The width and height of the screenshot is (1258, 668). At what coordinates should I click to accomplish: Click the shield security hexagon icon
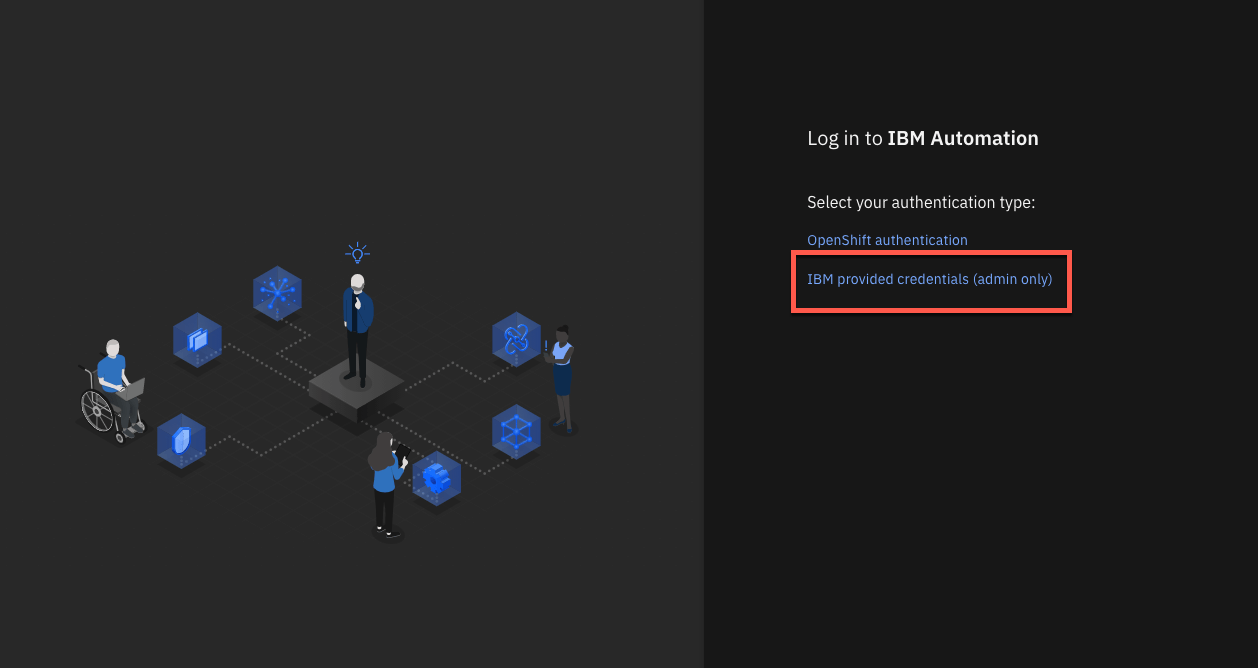(x=182, y=440)
